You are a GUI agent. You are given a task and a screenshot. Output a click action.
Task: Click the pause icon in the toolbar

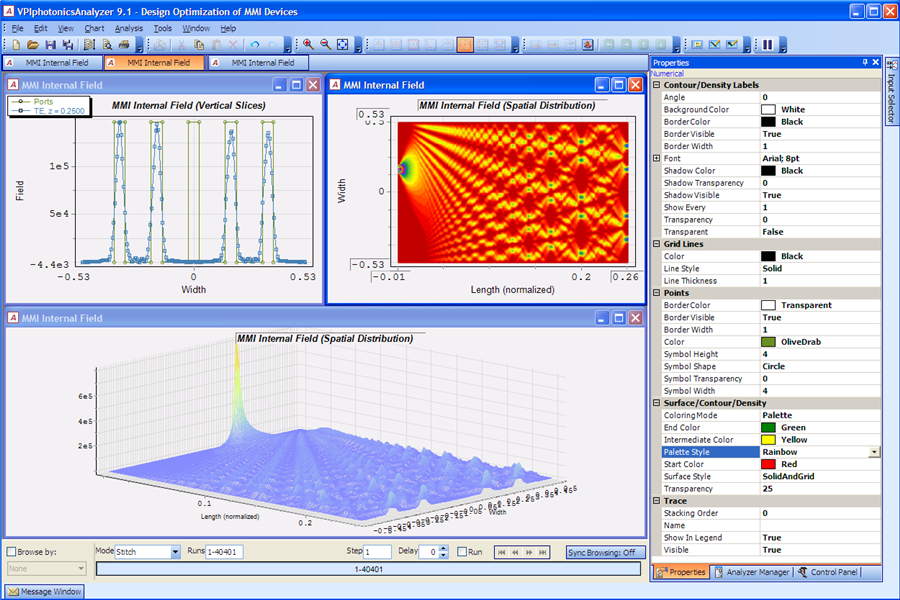(x=767, y=45)
